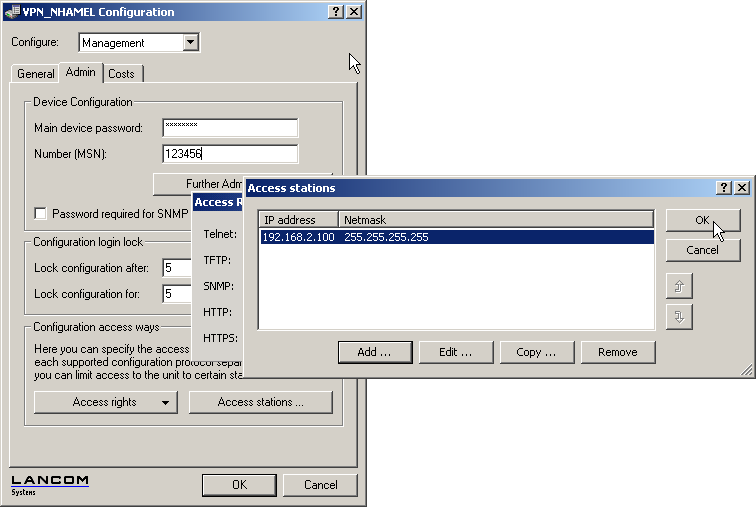Open the Configure dropdown list
Viewport: 756px width, 507px height.
coord(191,43)
